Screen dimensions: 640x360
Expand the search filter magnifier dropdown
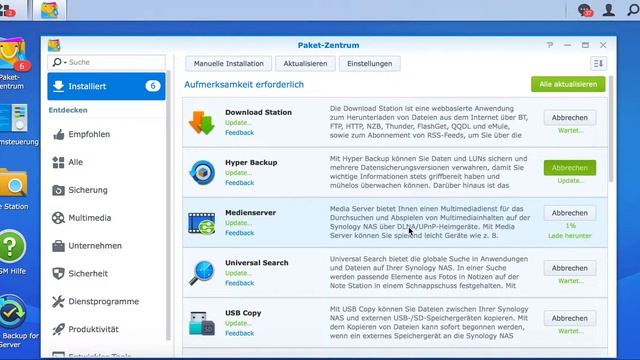pos(59,62)
